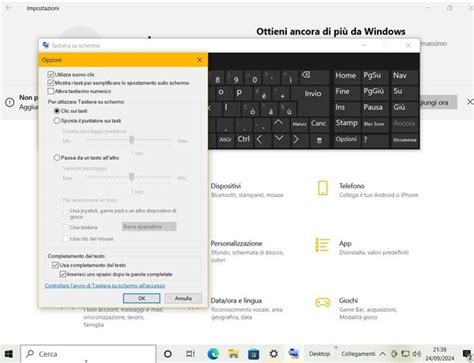
Task: Click the Pausa key
Action: [373, 107]
